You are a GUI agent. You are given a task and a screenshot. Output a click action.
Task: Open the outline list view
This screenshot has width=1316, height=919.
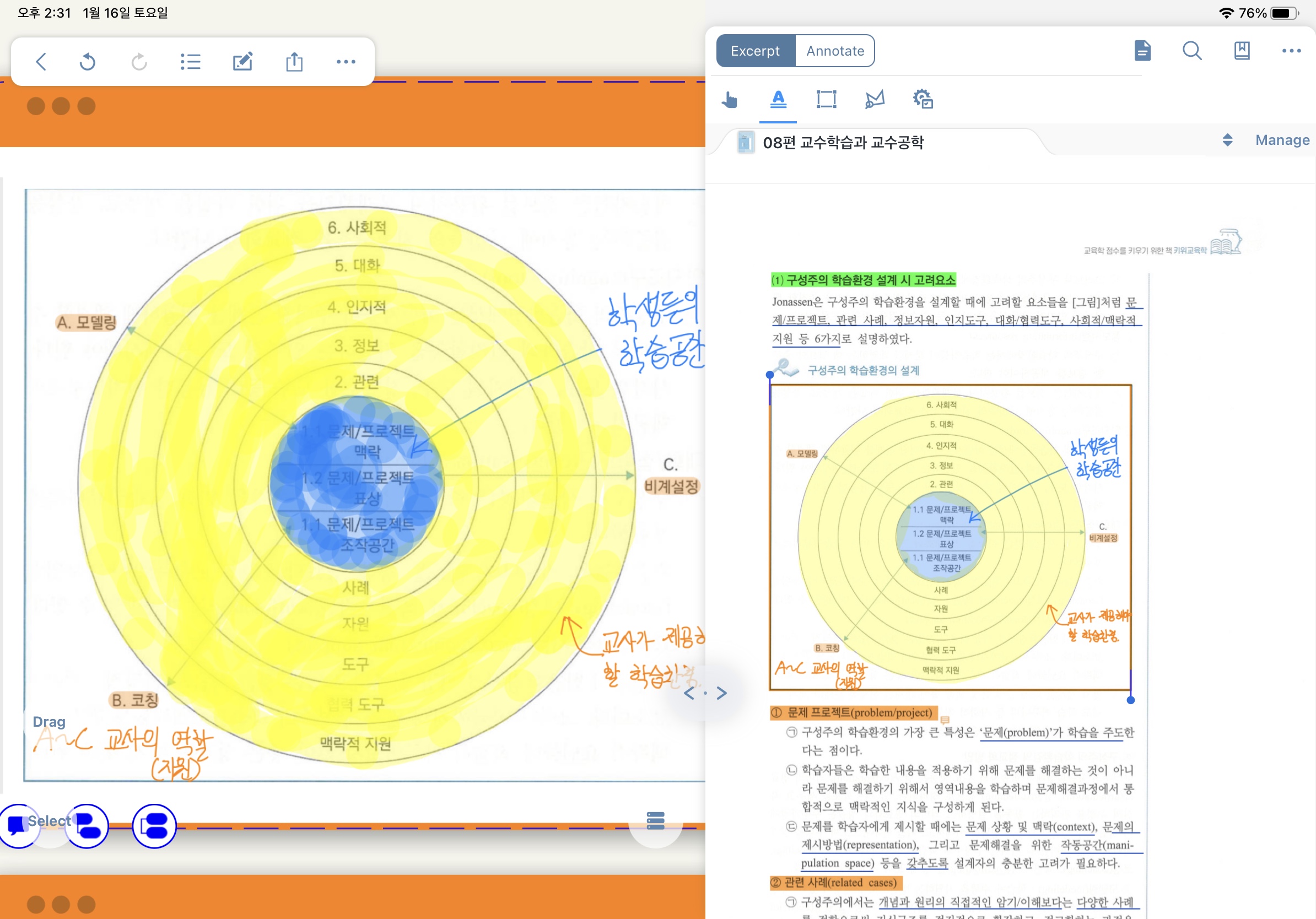pyautogui.click(x=190, y=61)
